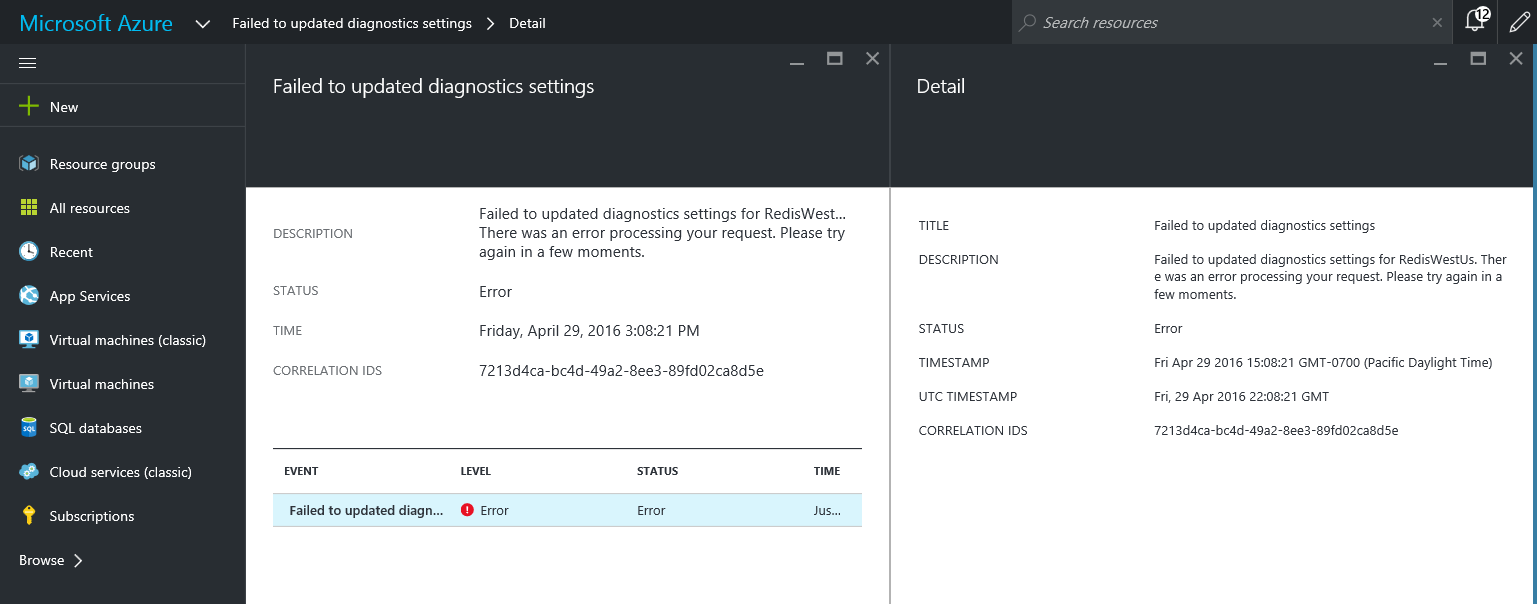The height and width of the screenshot is (604, 1537).
Task: Click the breadcrumb chevron before Detail
Action: coord(490,23)
